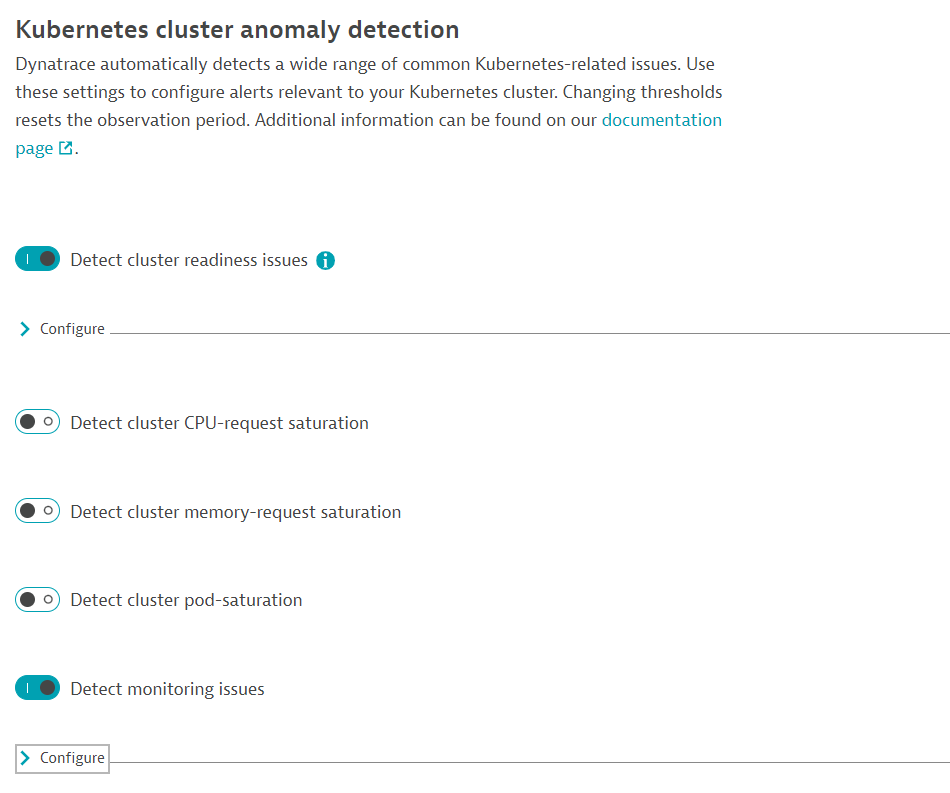Screen dimensions: 950x793
Task: Click the Detect cluster memory-request saturation label
Action: tap(235, 512)
